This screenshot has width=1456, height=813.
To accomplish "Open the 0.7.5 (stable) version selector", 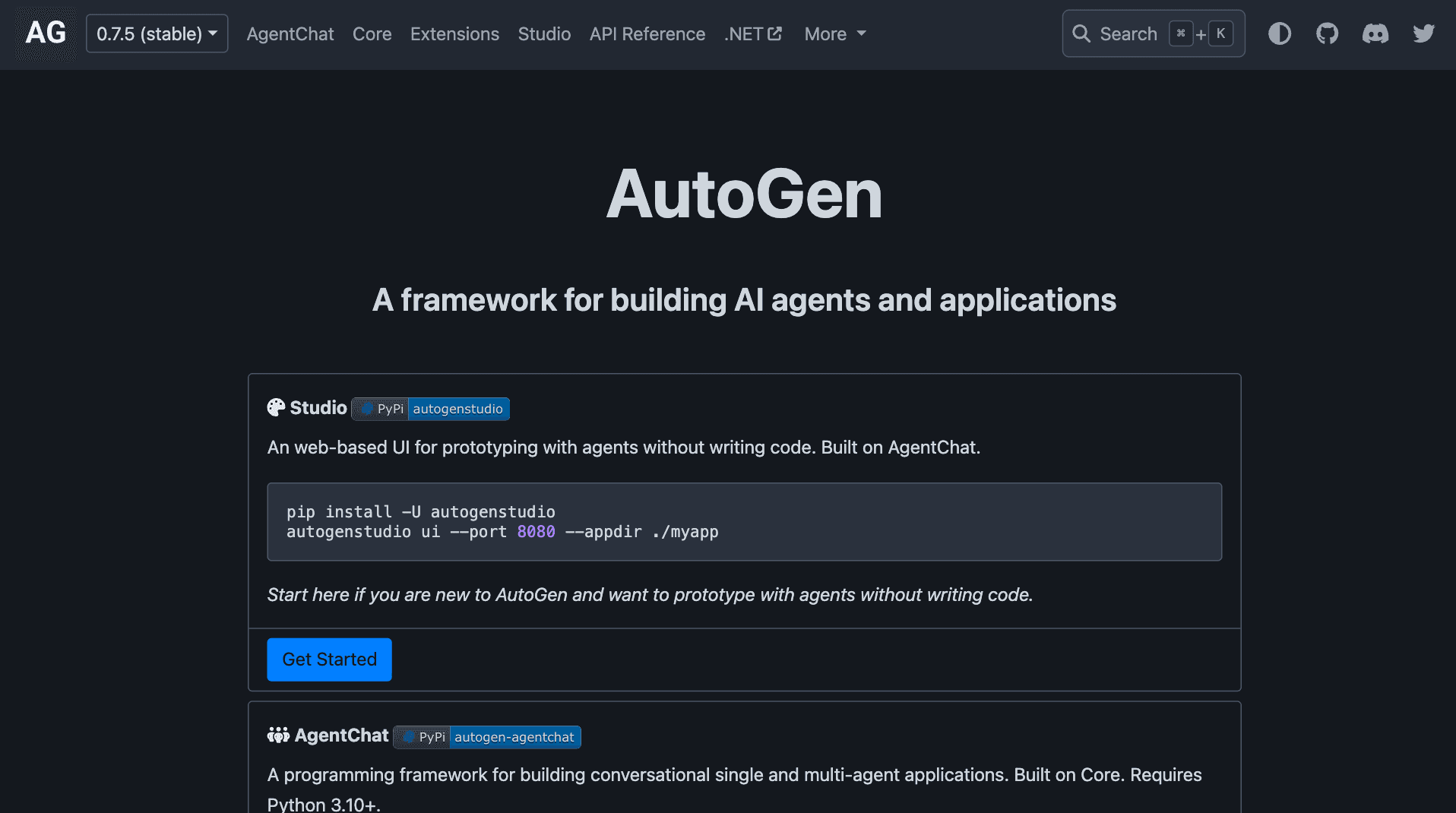I will click(x=157, y=33).
